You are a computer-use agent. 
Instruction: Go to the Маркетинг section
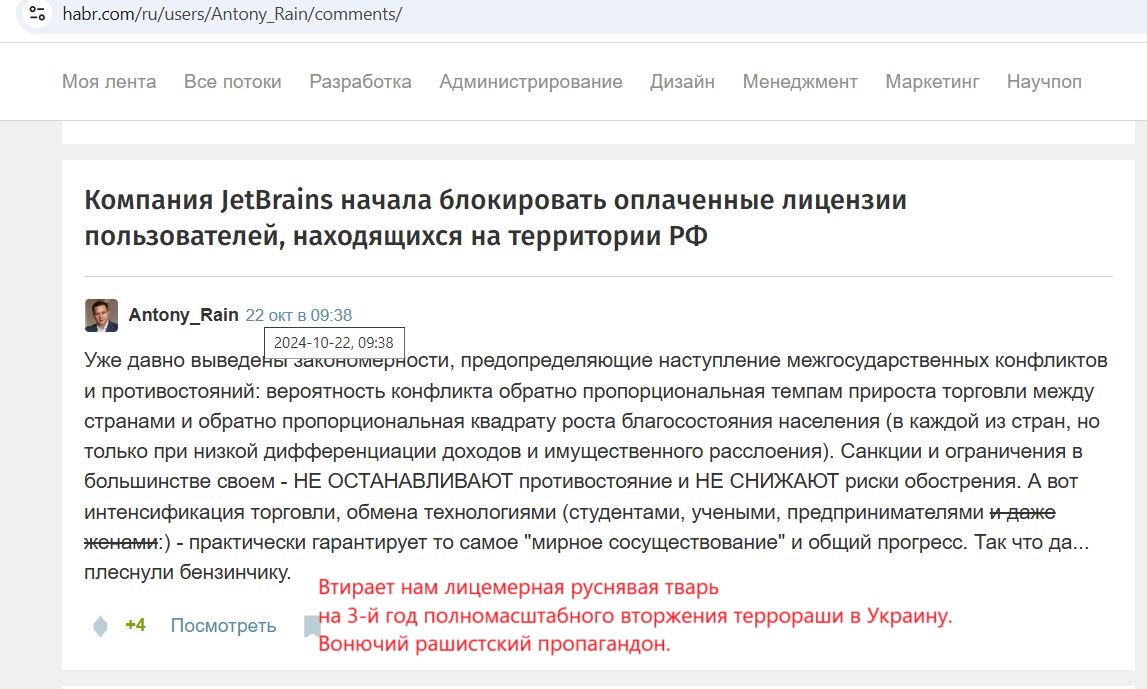tap(932, 82)
